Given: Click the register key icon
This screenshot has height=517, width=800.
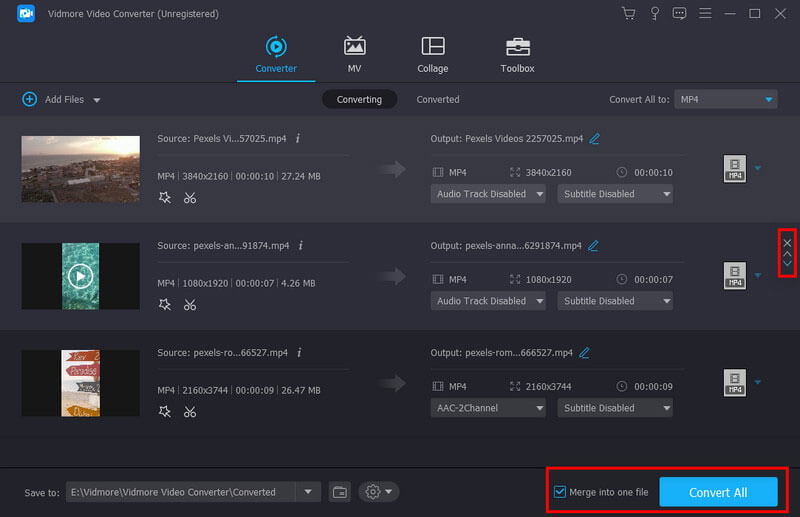Looking at the screenshot, I should (x=654, y=14).
